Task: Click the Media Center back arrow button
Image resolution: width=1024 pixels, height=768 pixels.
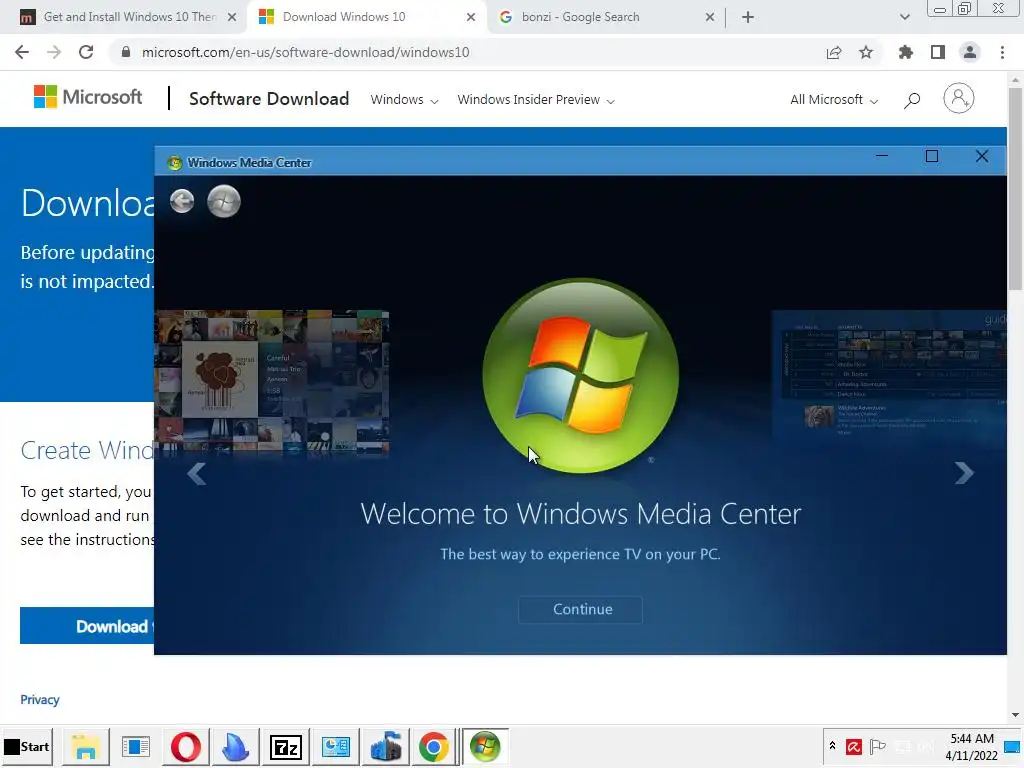Action: click(x=182, y=201)
